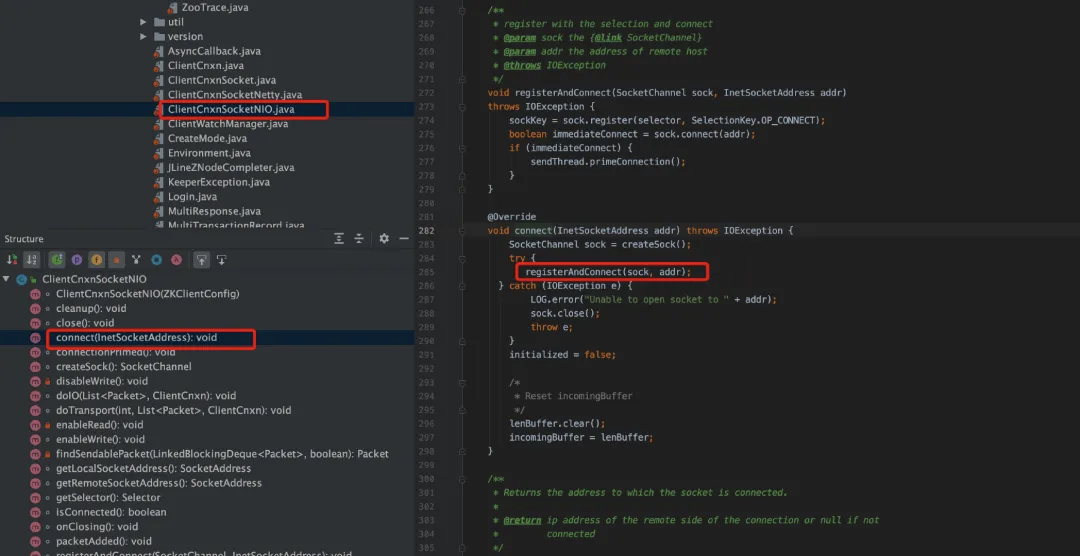Click the ClientCnxnSocket.java file icon

(160, 81)
